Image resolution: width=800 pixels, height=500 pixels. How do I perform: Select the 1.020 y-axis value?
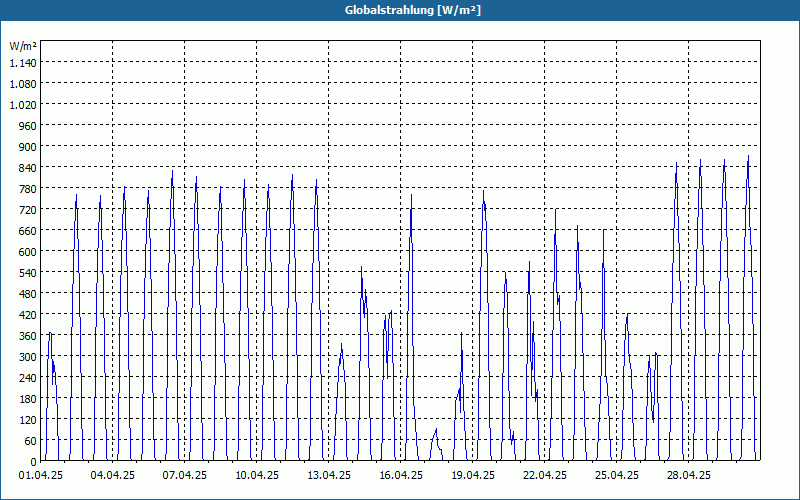23,105
